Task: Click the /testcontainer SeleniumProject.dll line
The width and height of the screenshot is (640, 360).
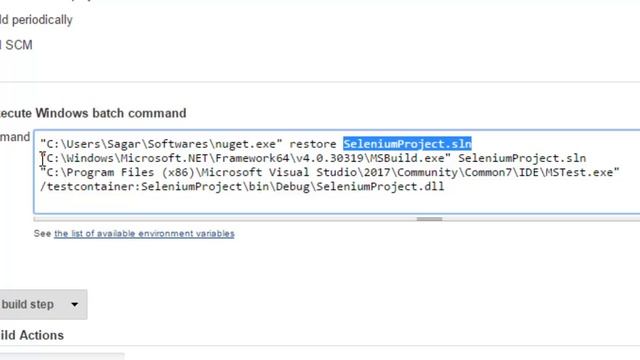Action: (242, 187)
